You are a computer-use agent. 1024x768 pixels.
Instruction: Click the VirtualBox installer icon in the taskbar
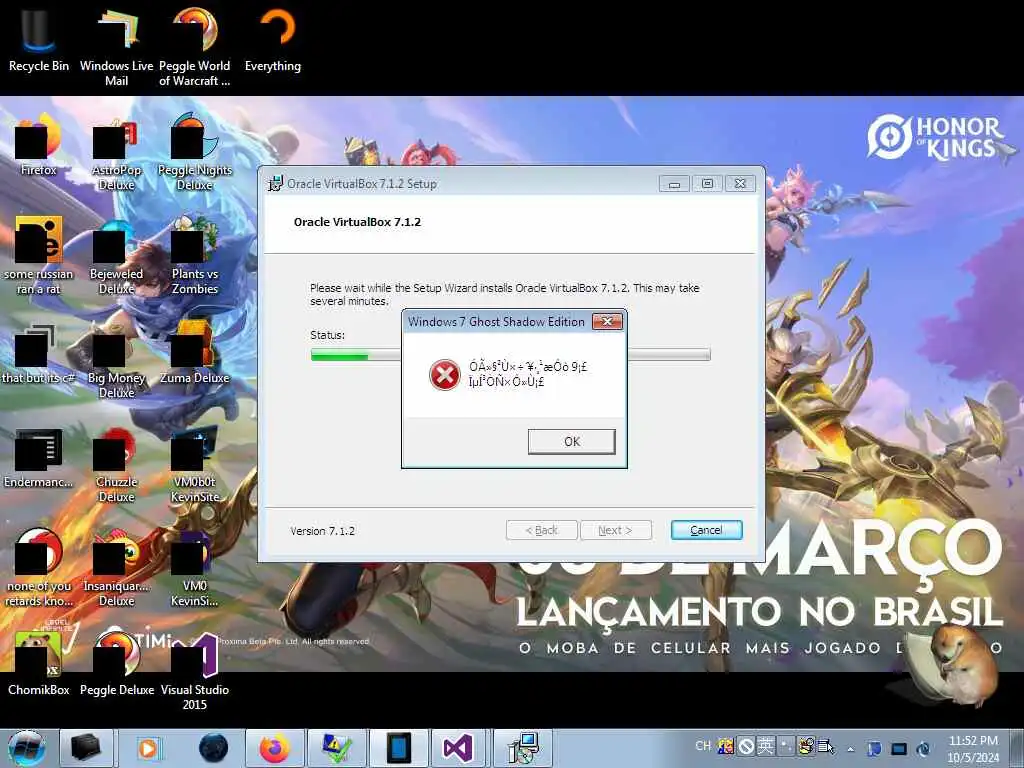point(523,748)
